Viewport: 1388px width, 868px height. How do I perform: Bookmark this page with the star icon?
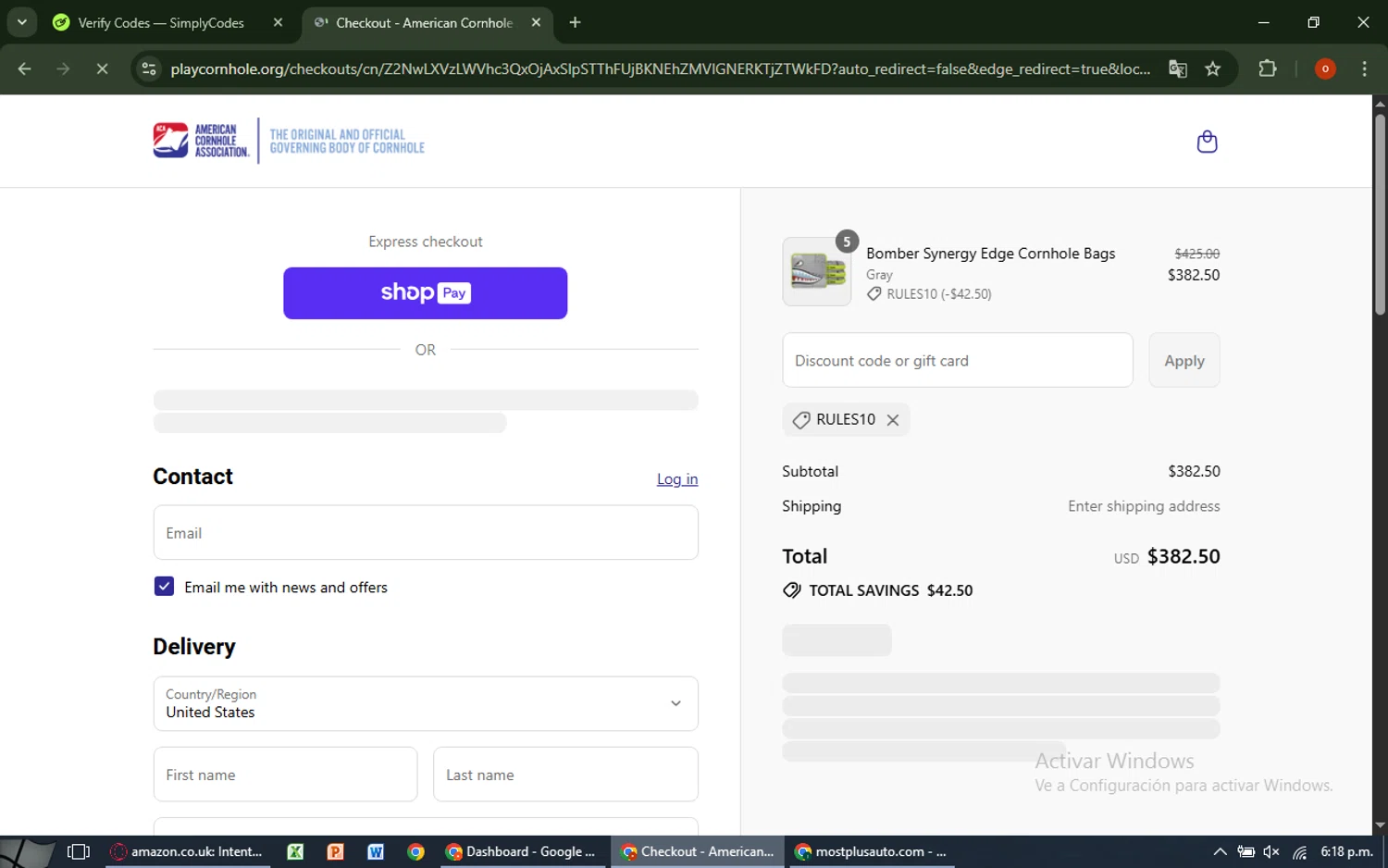tap(1212, 68)
